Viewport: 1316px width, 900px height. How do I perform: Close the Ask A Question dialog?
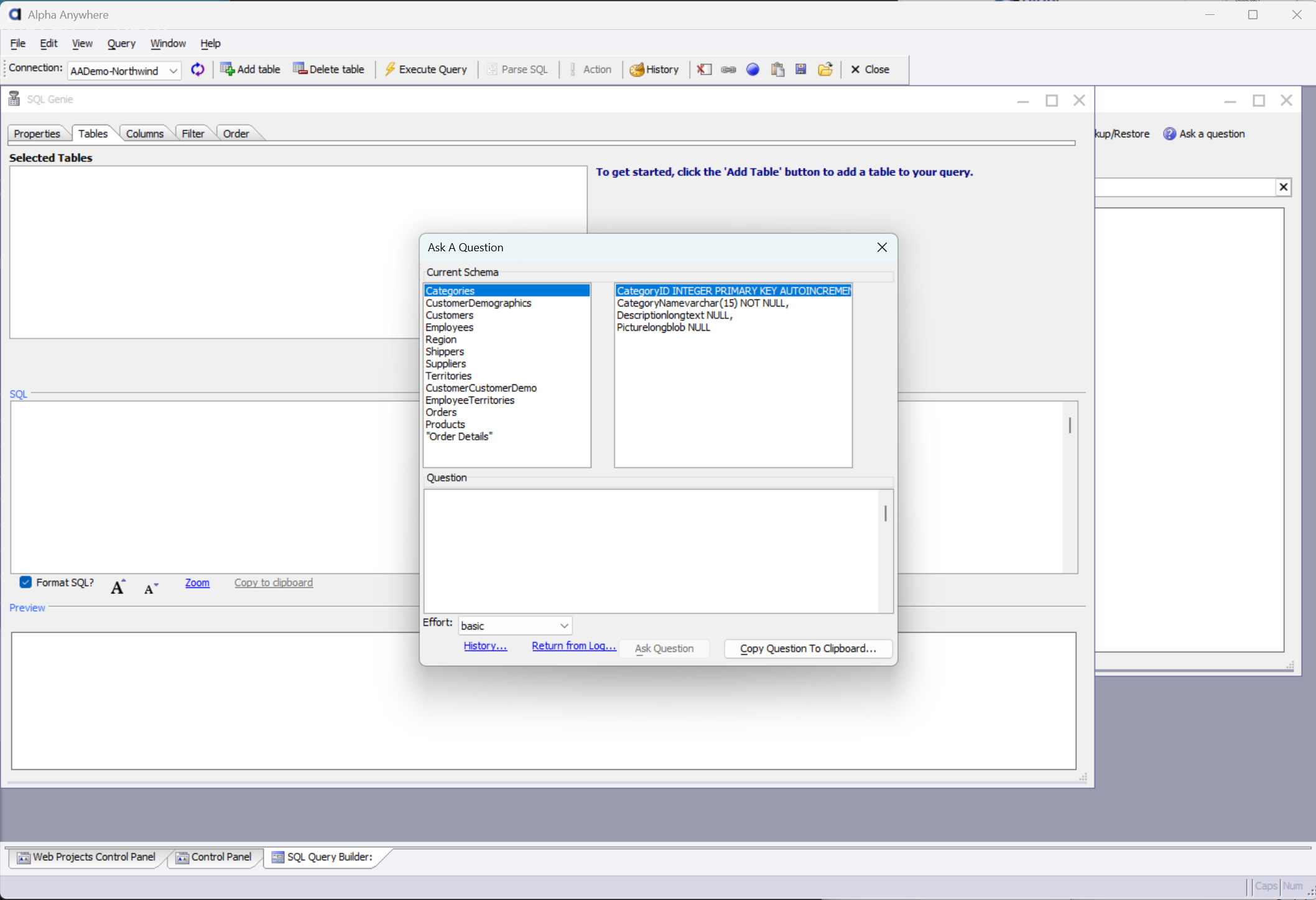click(882, 248)
